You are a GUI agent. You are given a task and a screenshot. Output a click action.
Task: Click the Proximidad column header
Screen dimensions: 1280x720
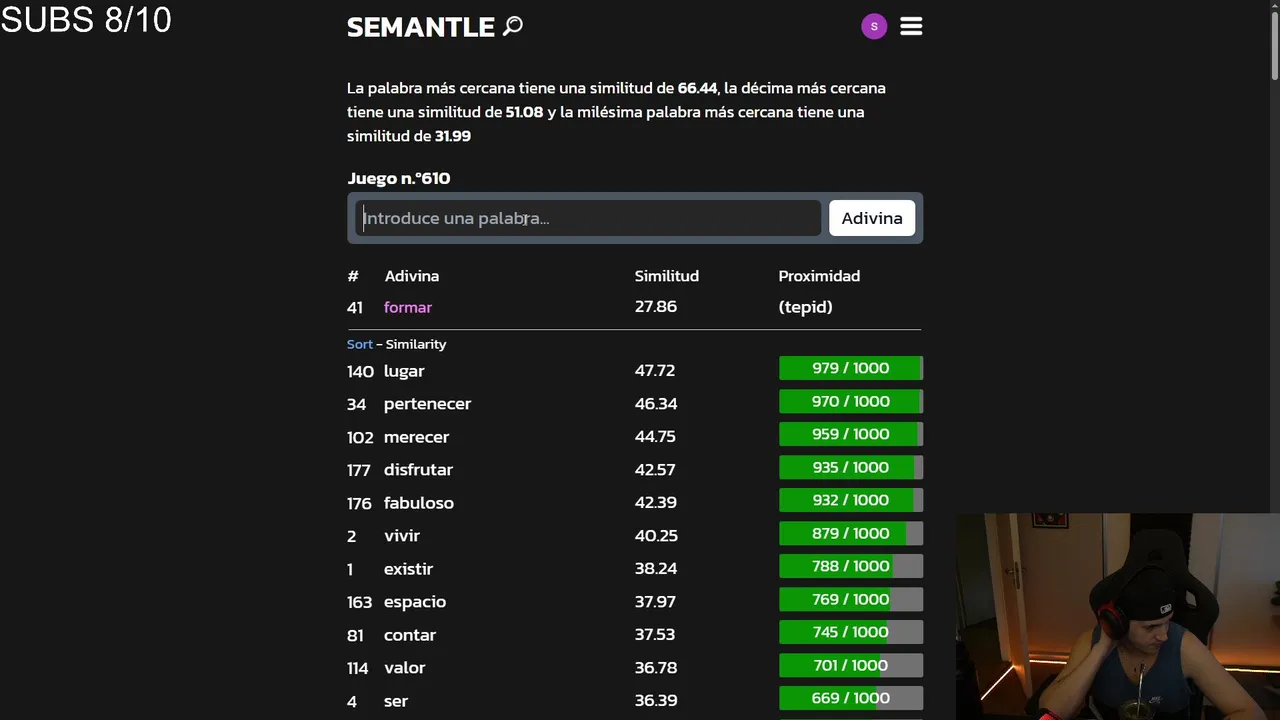click(819, 276)
